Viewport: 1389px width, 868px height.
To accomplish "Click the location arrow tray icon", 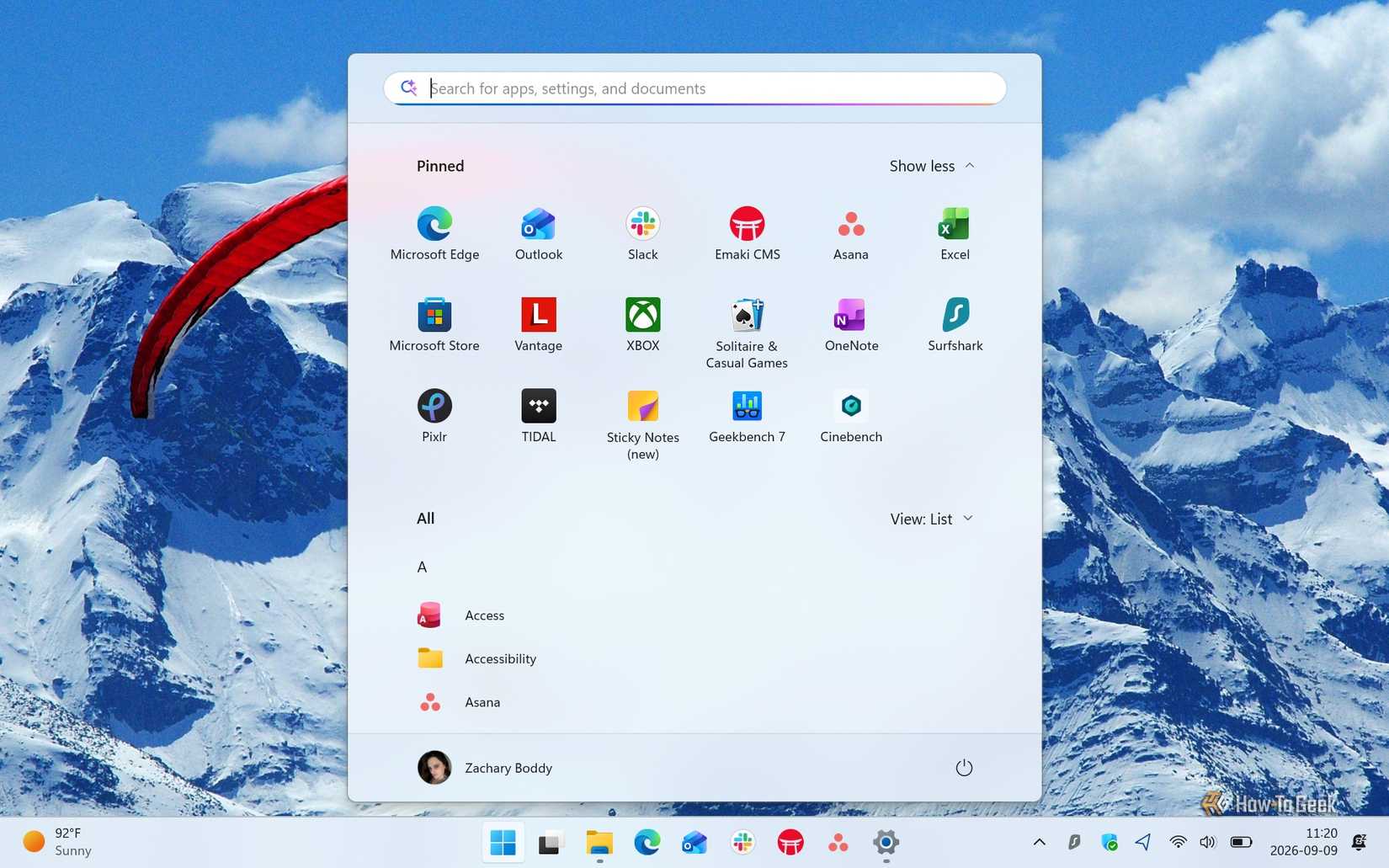I will pyautogui.click(x=1143, y=842).
